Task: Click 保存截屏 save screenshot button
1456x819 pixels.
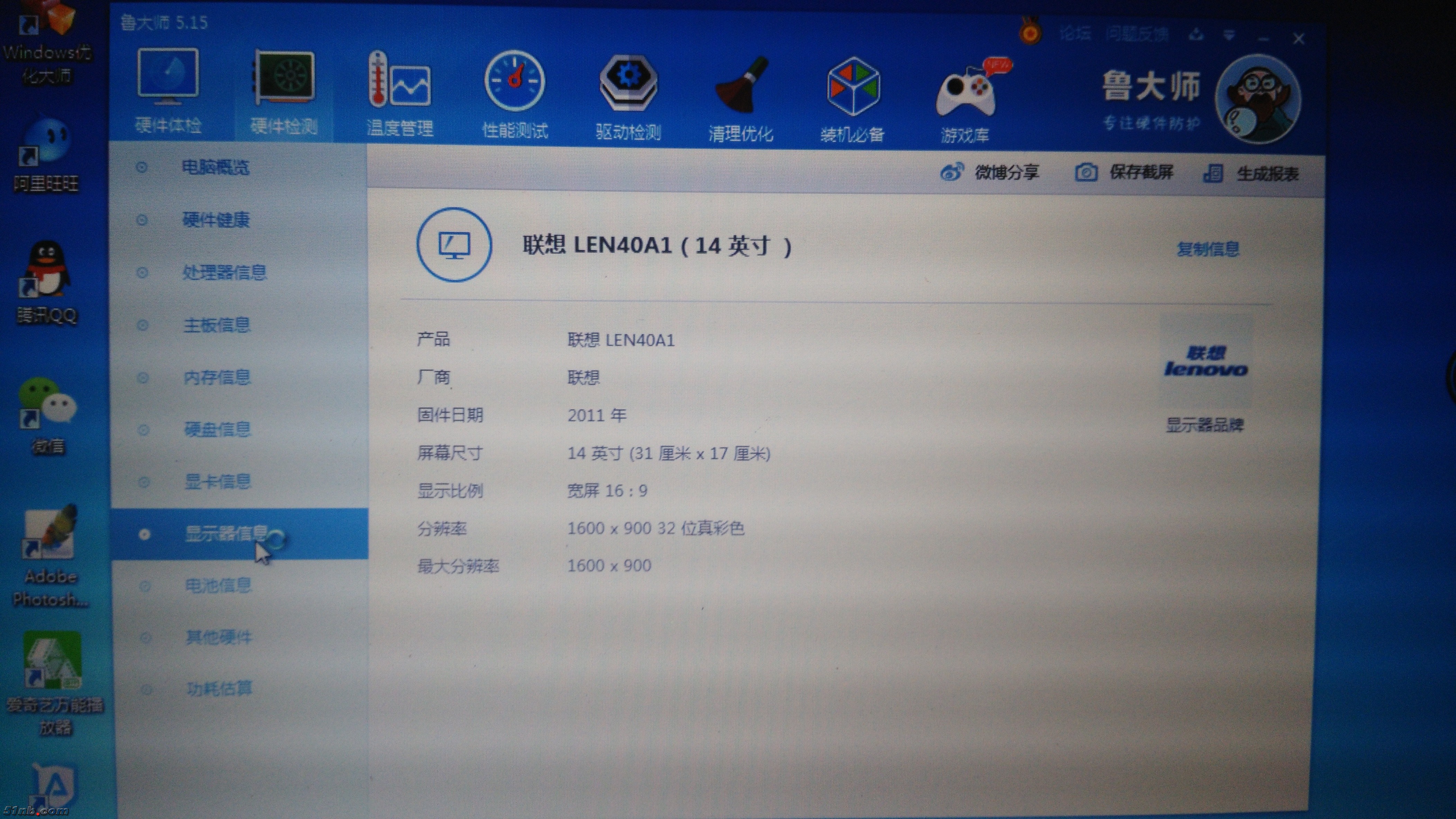Action: tap(1123, 172)
